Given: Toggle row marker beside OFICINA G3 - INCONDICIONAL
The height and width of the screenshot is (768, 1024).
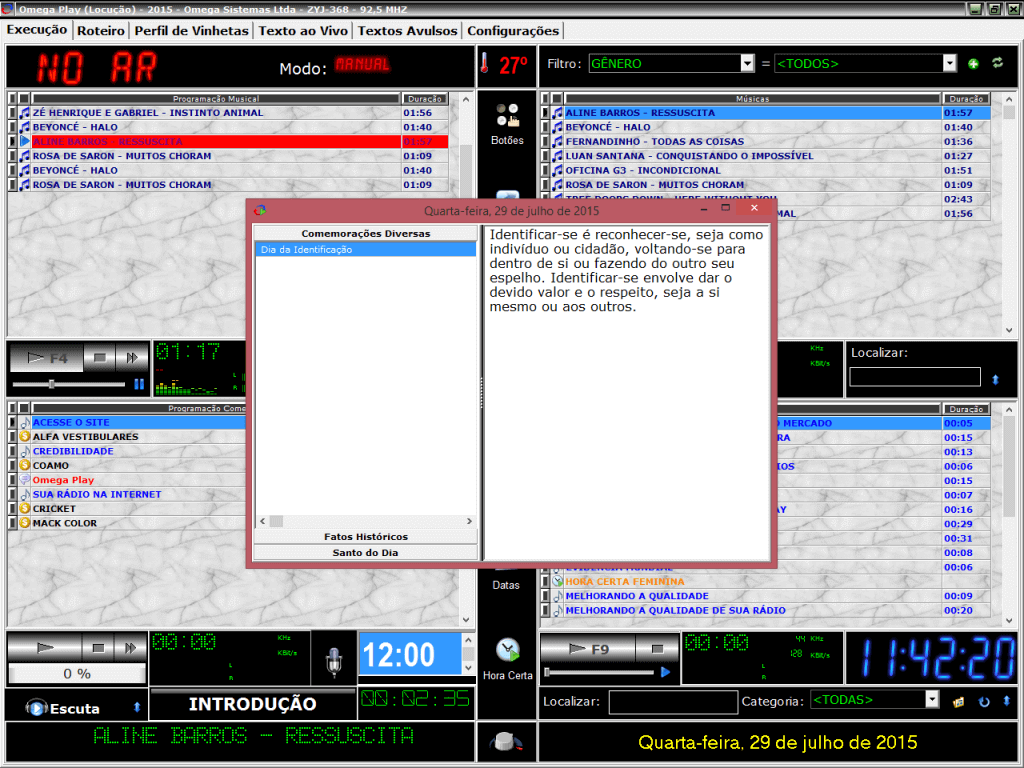Looking at the screenshot, I should click(x=545, y=170).
